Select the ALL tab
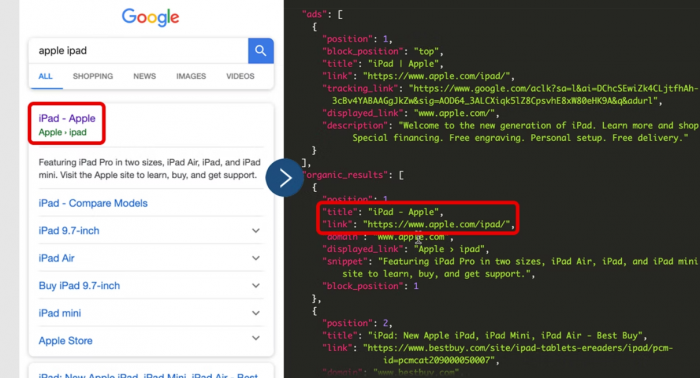This screenshot has height=378, width=700. point(45,76)
